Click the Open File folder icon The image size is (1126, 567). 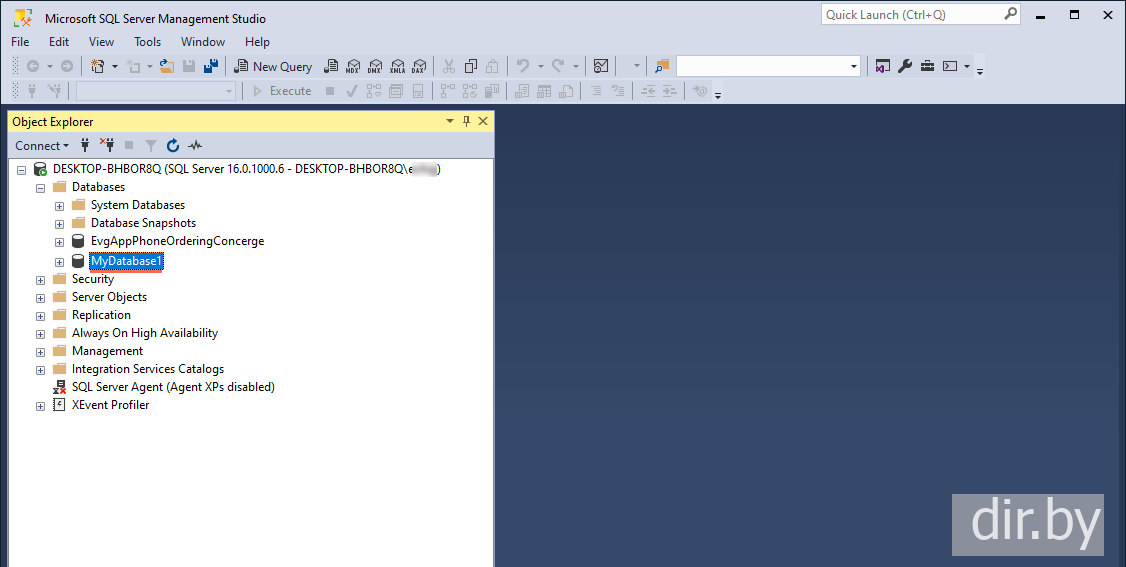coord(167,66)
